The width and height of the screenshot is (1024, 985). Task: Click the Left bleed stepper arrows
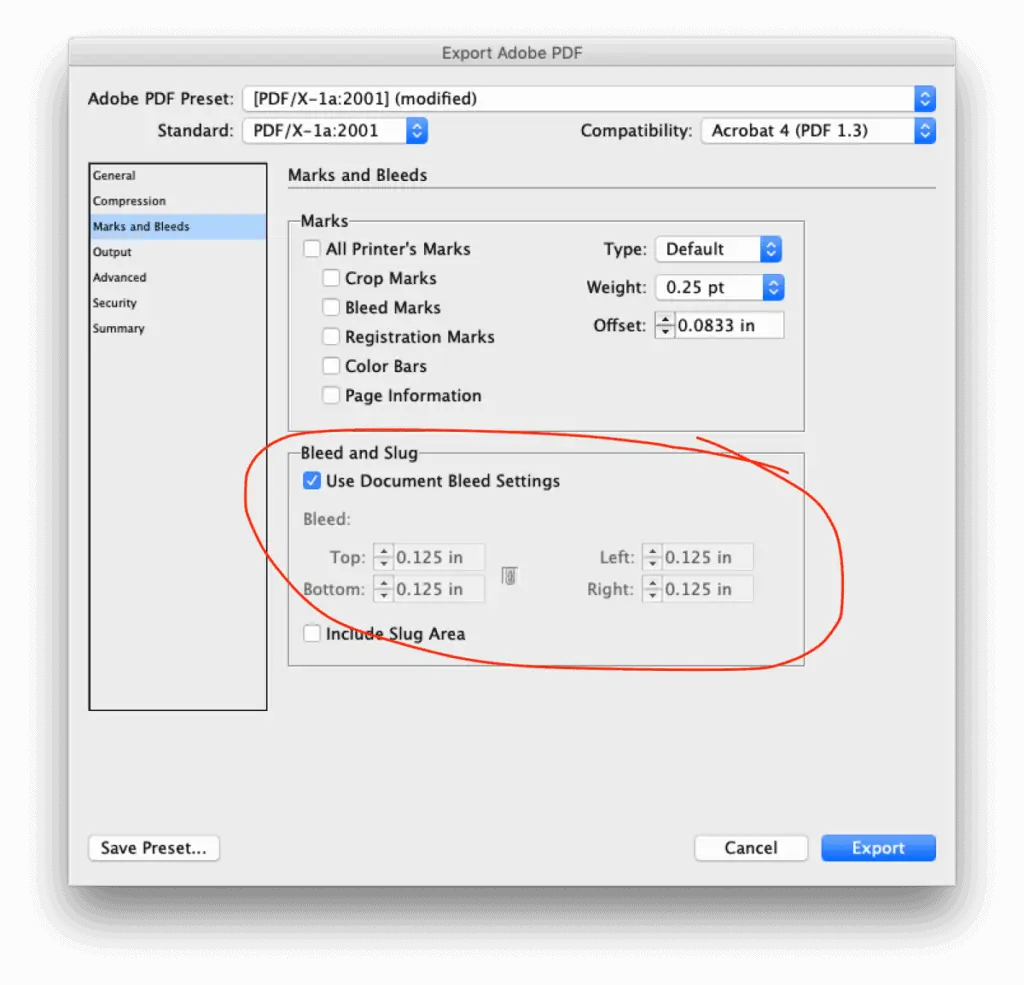652,557
